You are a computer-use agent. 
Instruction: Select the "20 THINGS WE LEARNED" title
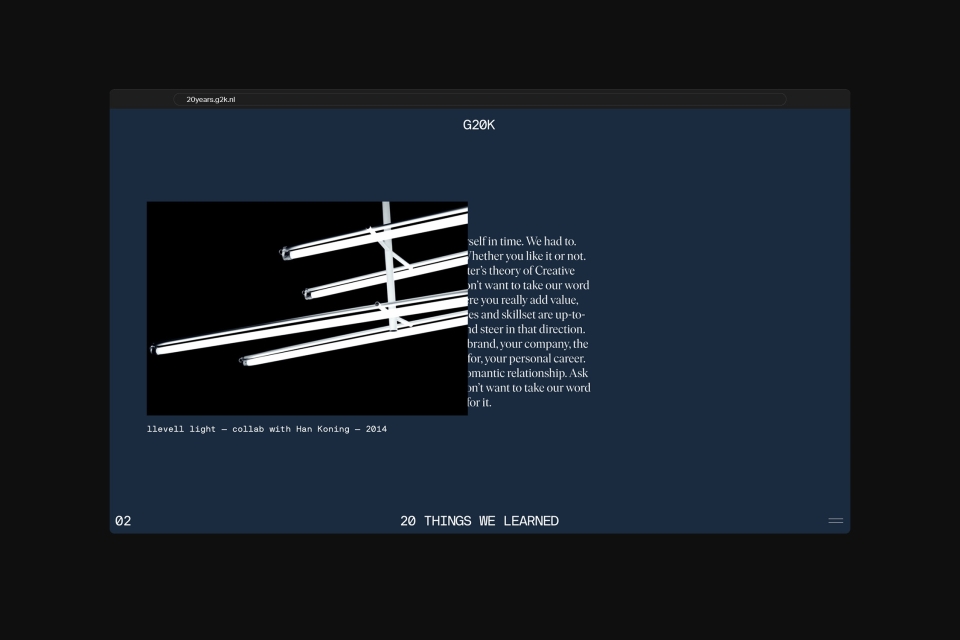click(479, 521)
